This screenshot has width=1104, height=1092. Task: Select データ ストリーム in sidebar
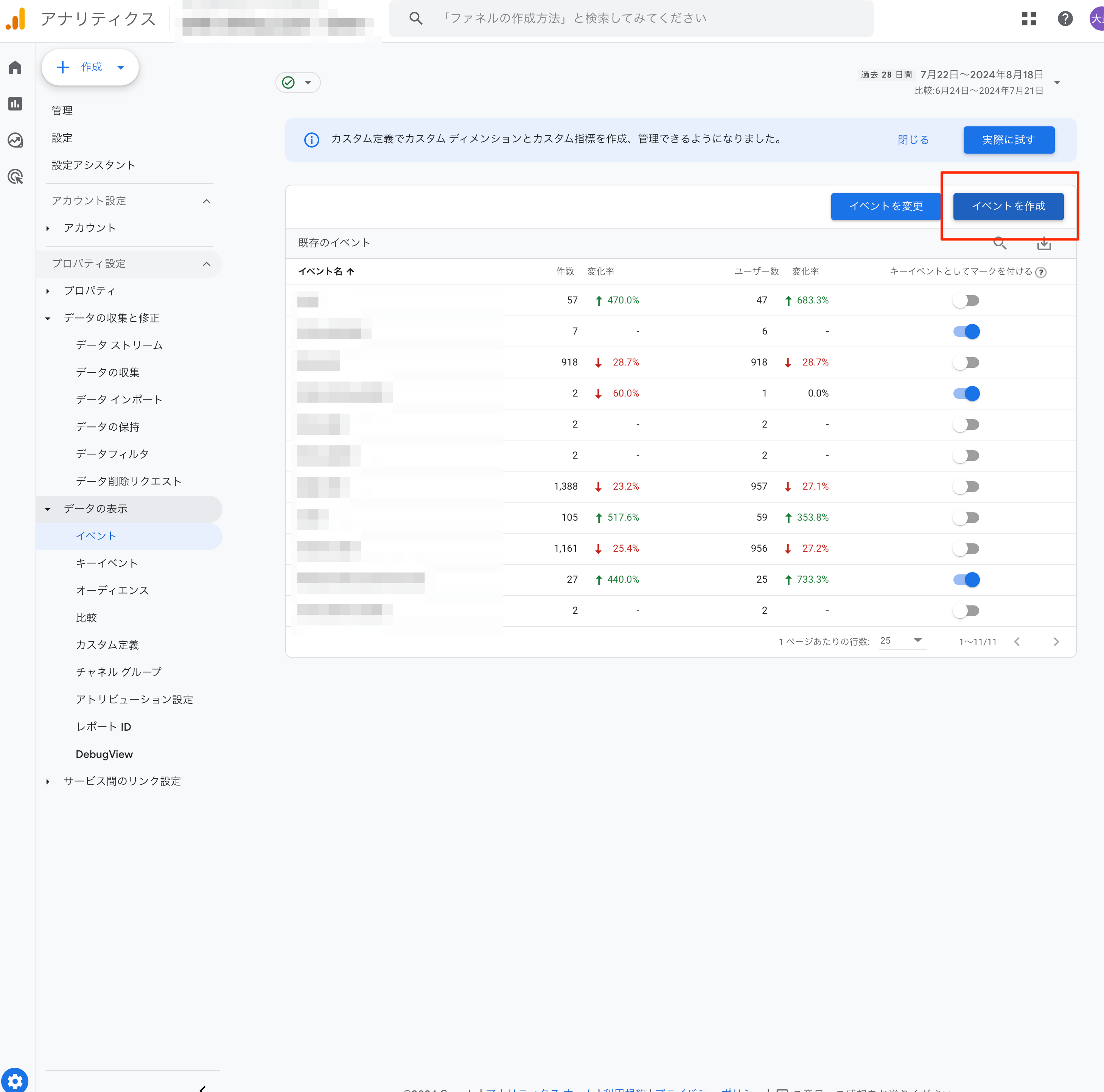(x=119, y=345)
